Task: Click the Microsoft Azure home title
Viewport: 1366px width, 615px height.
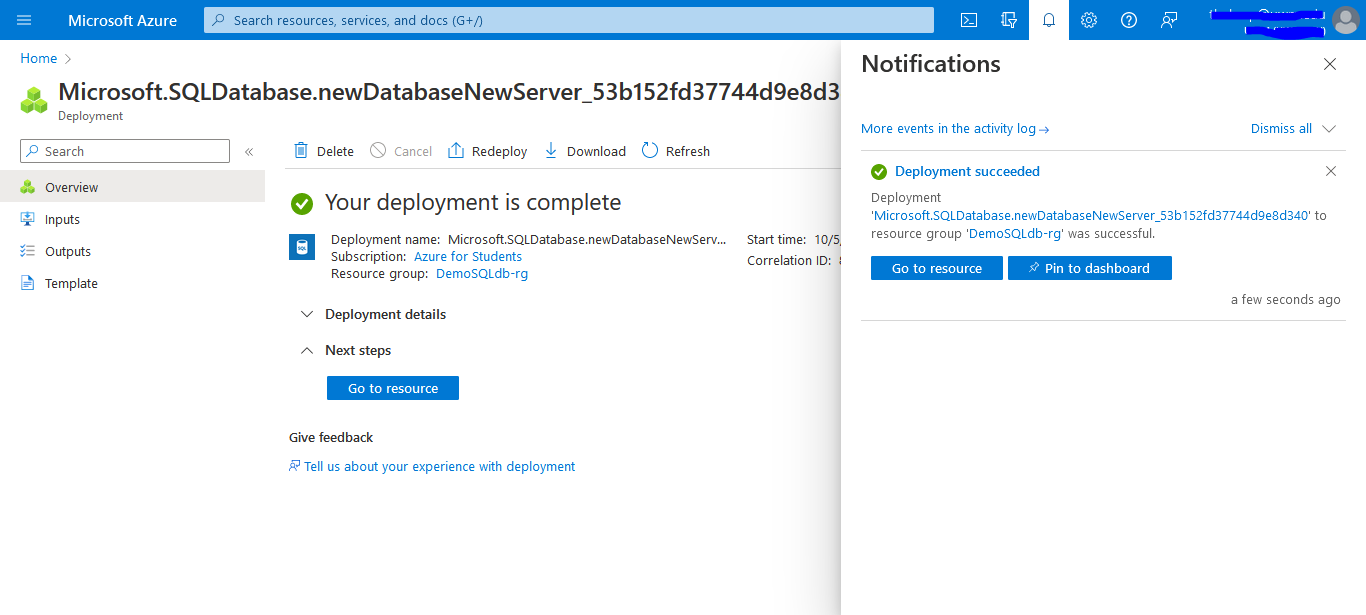Action: (122, 20)
